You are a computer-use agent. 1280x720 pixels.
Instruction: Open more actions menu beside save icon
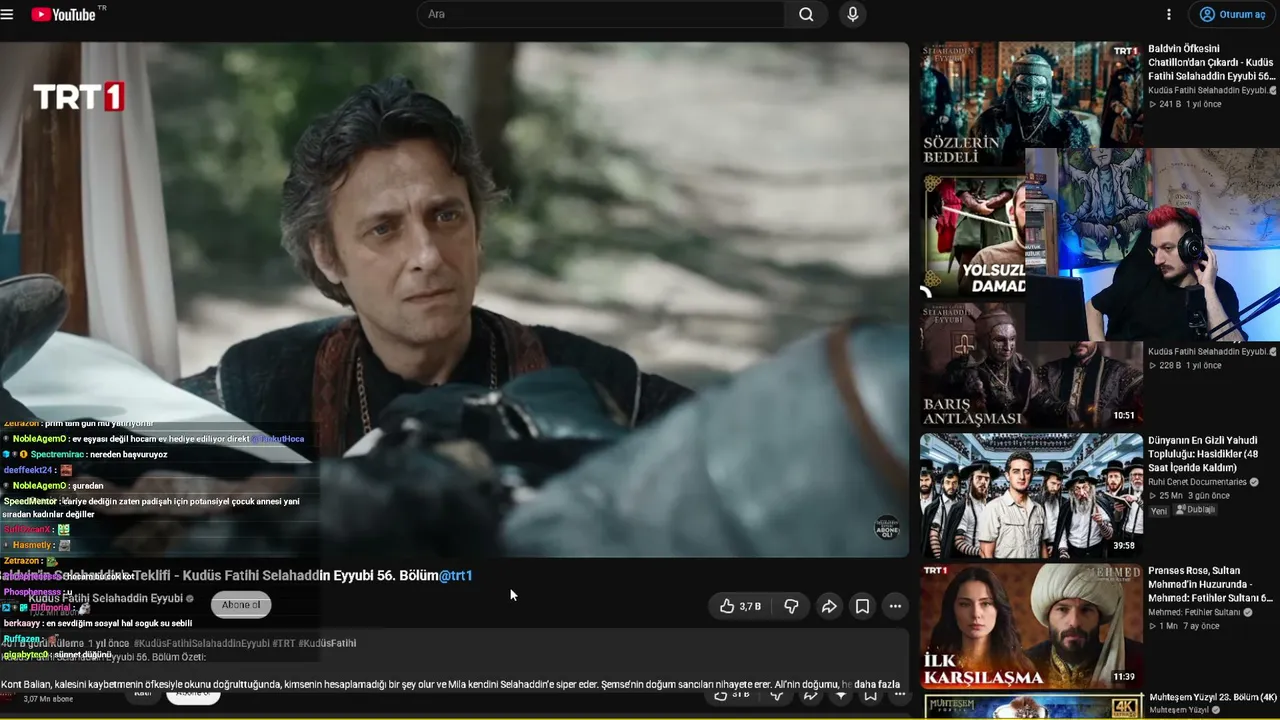point(895,606)
